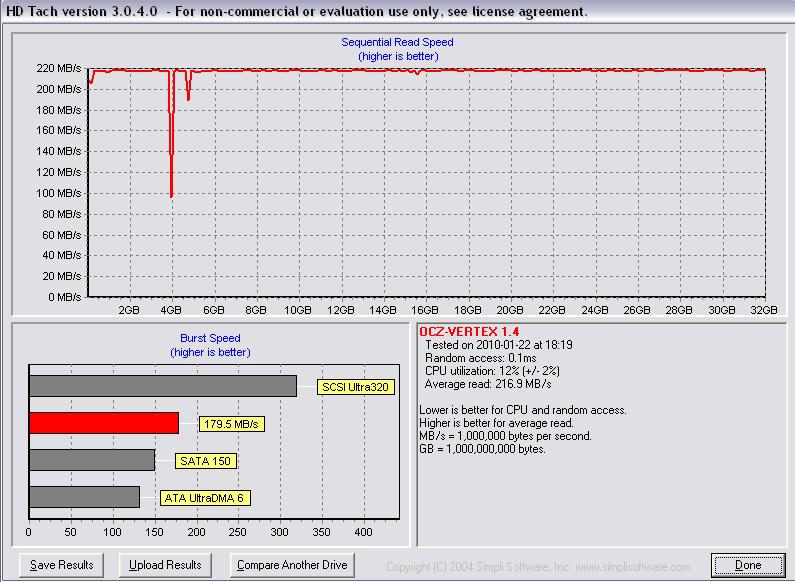Click the '32GB' axis label
Viewport: 795px width, 582px height.
coord(764,310)
